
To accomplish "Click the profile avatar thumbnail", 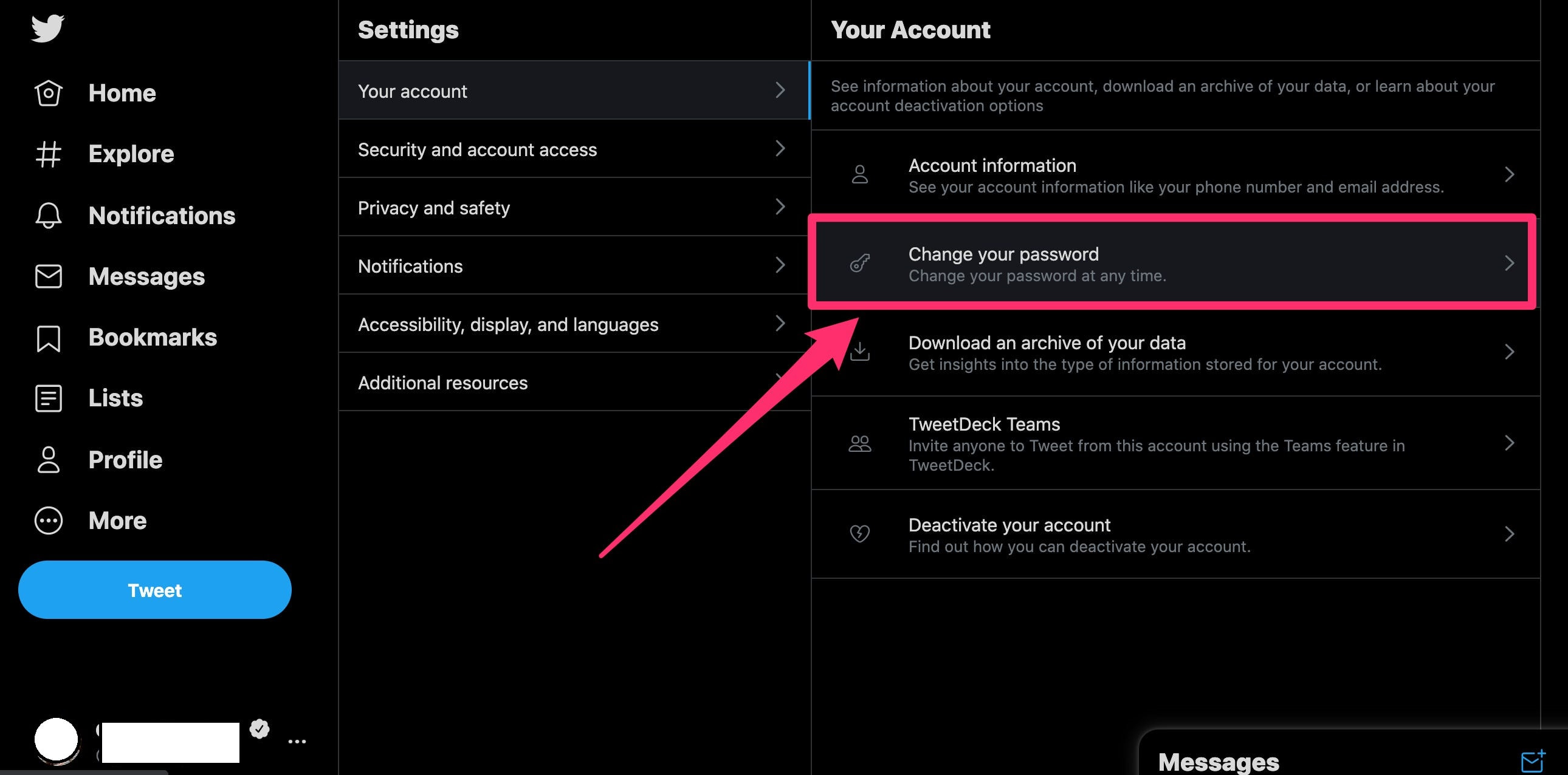I will (57, 740).
